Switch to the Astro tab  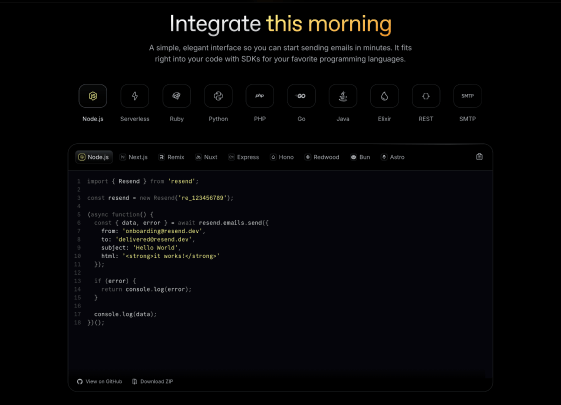click(393, 157)
